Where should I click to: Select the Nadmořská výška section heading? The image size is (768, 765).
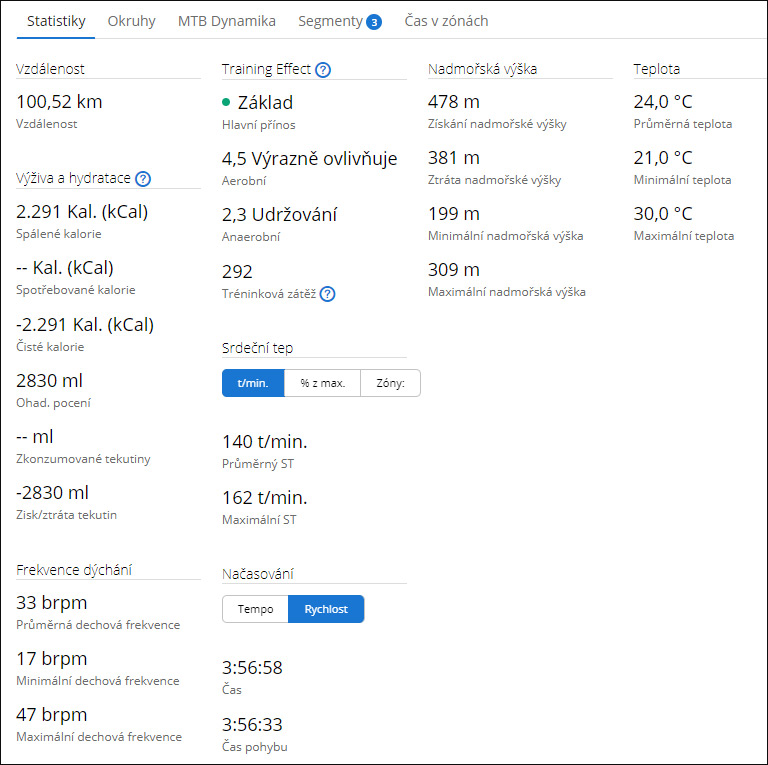point(482,69)
